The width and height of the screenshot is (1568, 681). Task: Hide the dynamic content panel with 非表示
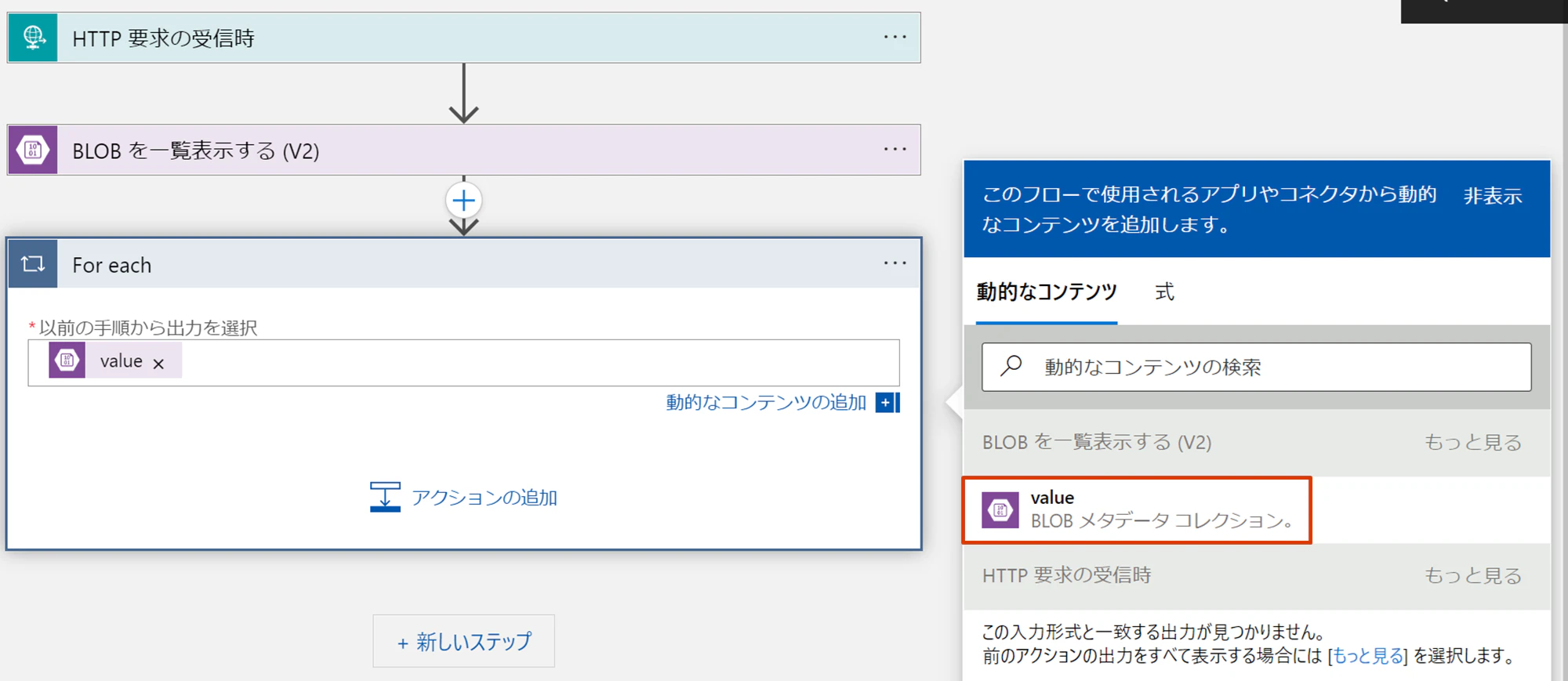point(1493,195)
